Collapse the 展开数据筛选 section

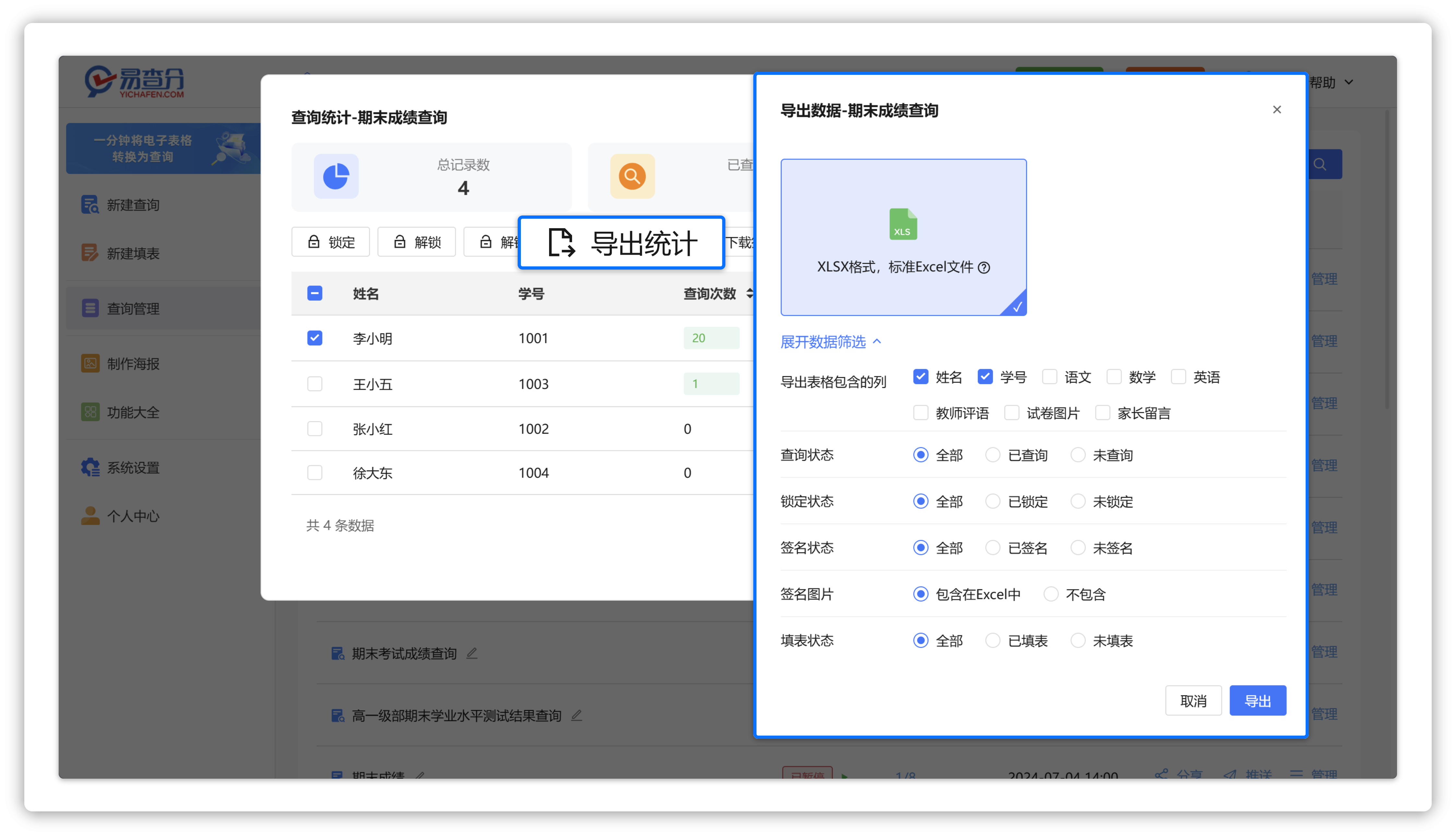830,342
